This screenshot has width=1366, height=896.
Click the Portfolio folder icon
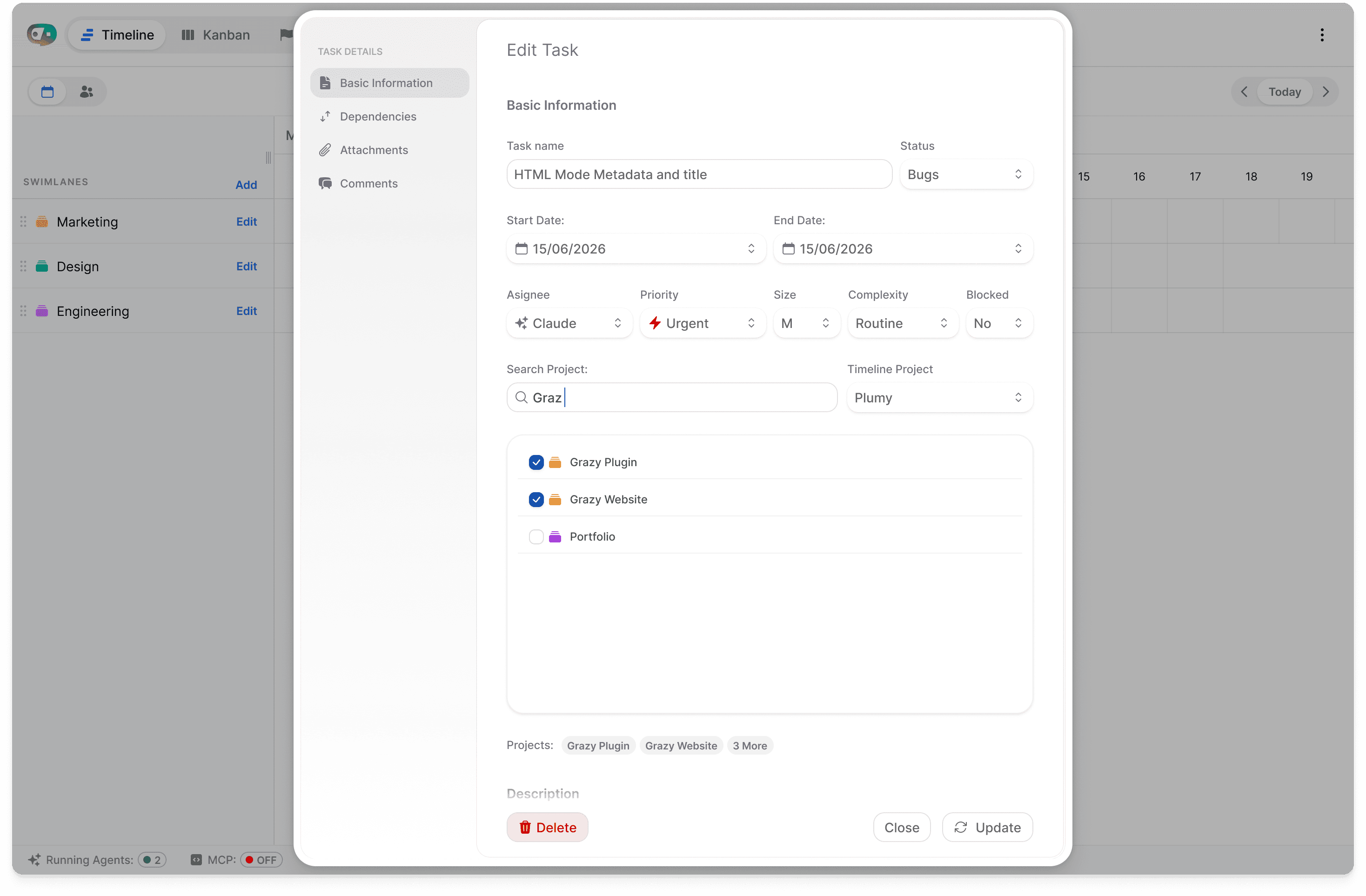click(x=555, y=537)
